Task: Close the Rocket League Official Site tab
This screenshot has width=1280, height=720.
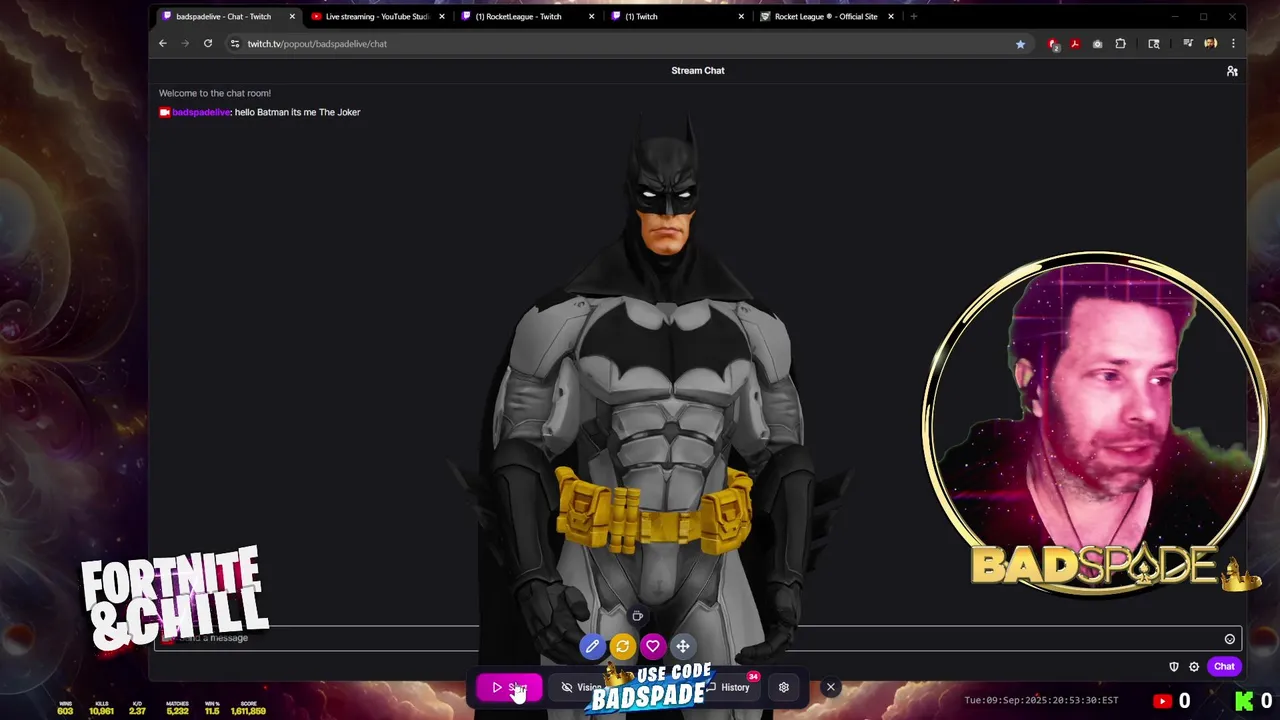Action: point(891,17)
